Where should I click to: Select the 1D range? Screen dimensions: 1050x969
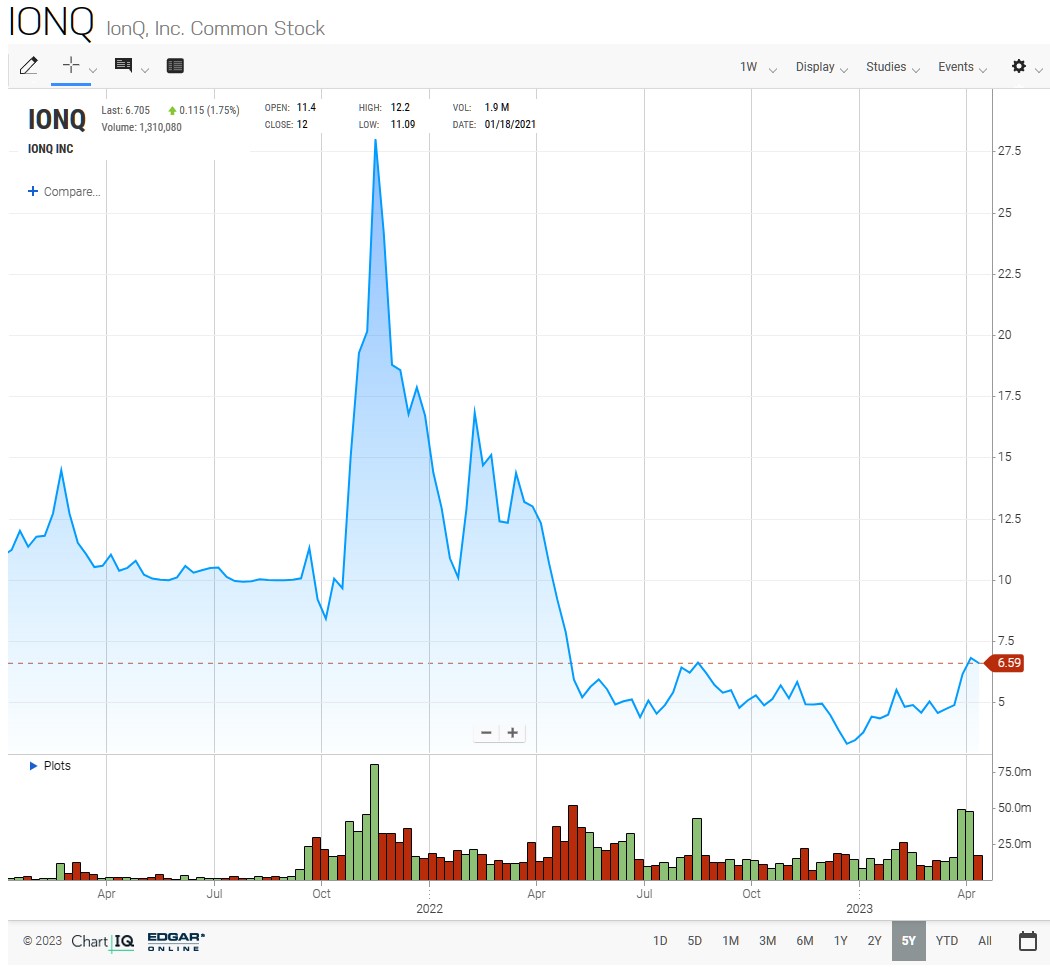(660, 940)
